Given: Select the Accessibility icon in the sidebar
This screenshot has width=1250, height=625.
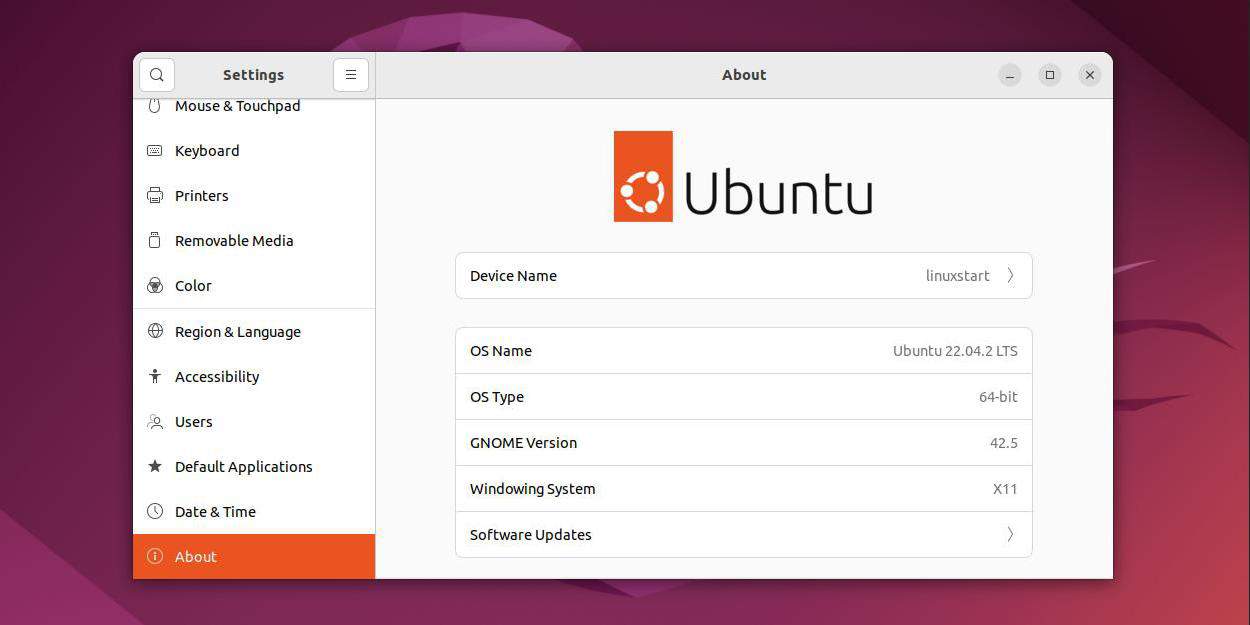Looking at the screenshot, I should coord(155,377).
